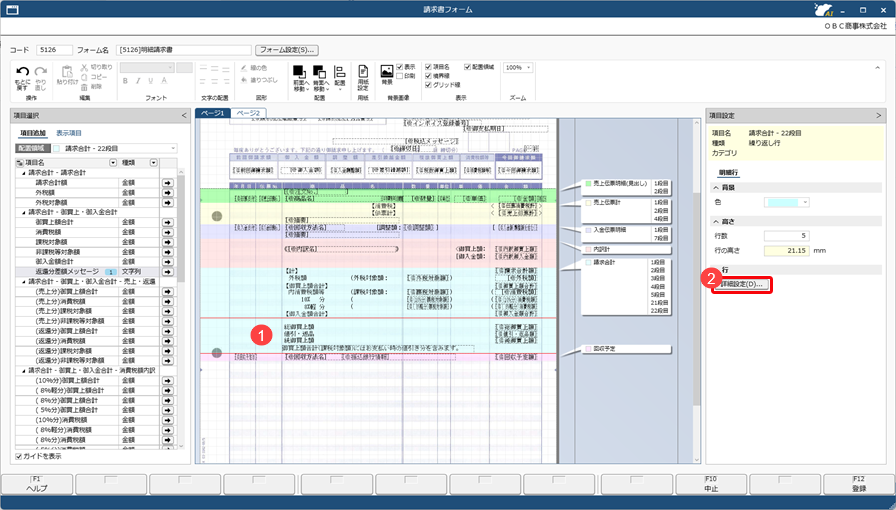
Task: Click the fill (塗りつぶし) tool
Action: 258,81
